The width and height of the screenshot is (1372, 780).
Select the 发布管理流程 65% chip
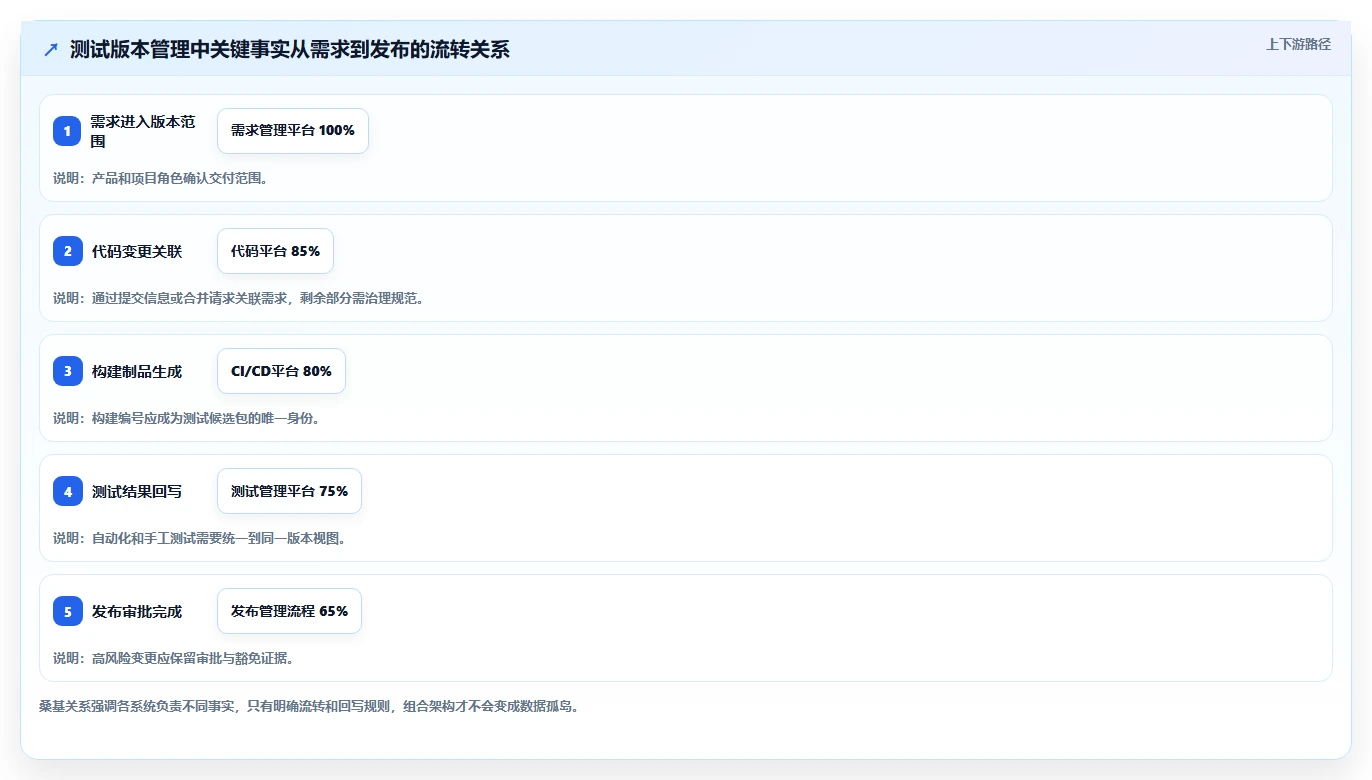coord(289,611)
